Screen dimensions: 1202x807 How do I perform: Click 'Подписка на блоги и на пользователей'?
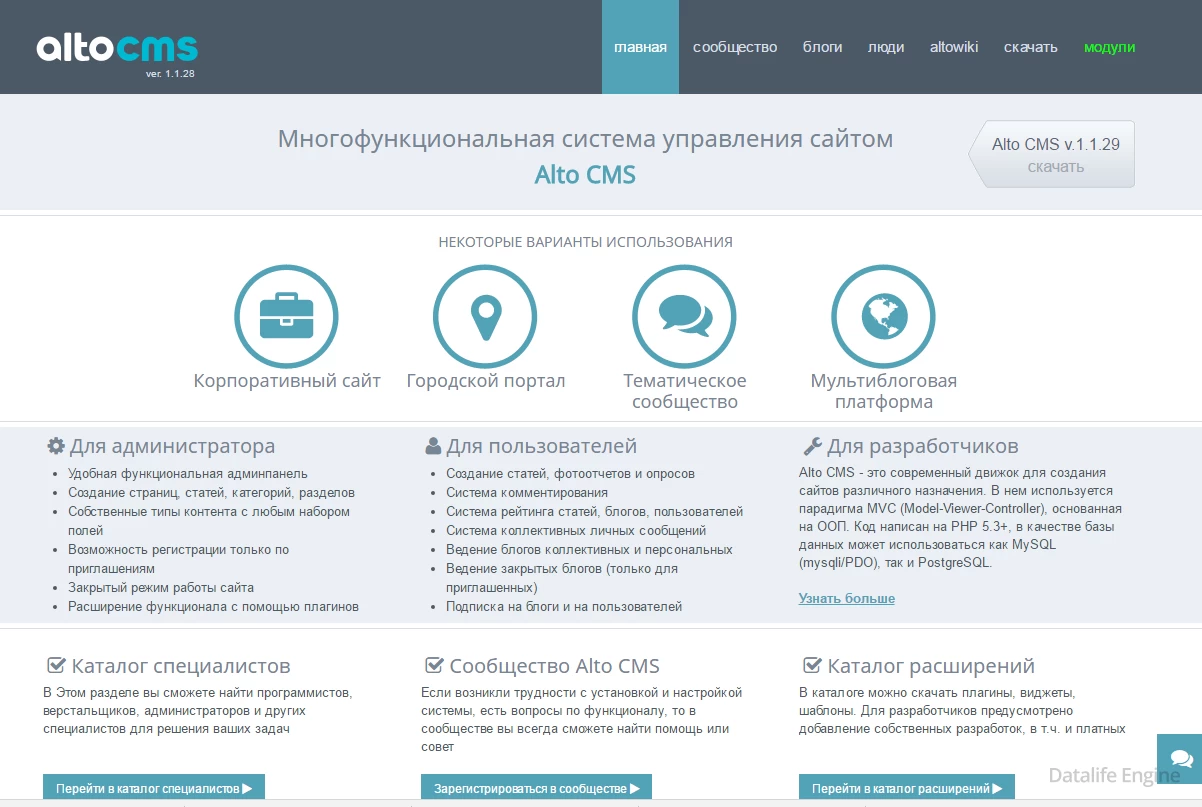coord(564,606)
